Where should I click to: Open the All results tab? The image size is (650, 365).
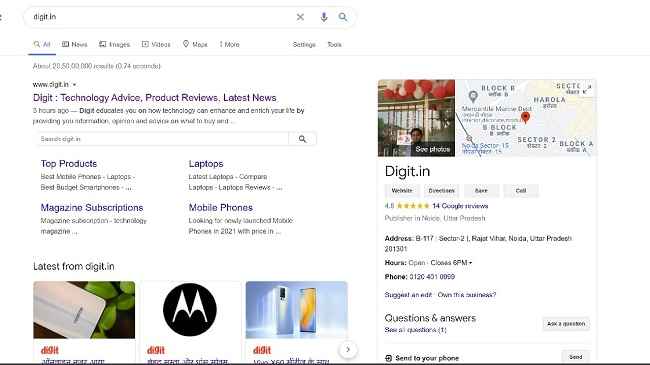coord(42,44)
